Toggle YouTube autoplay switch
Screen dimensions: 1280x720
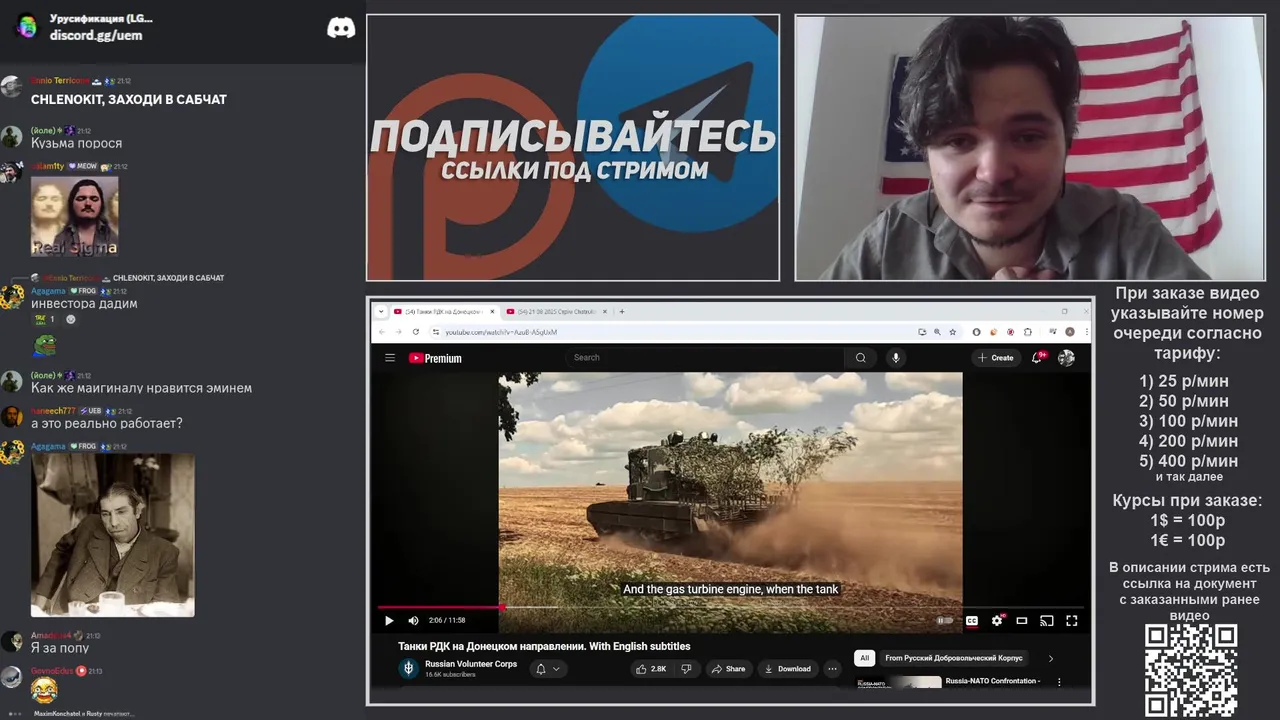click(945, 621)
